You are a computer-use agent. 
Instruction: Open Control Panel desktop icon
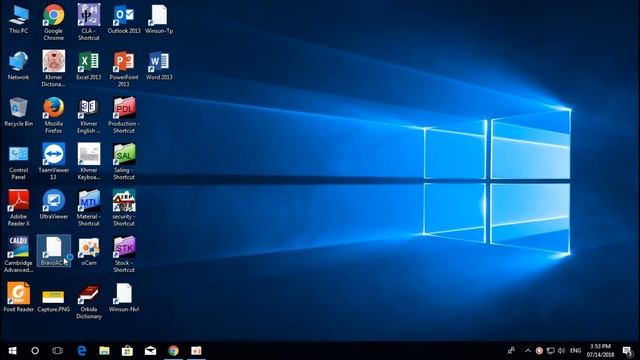click(x=18, y=162)
